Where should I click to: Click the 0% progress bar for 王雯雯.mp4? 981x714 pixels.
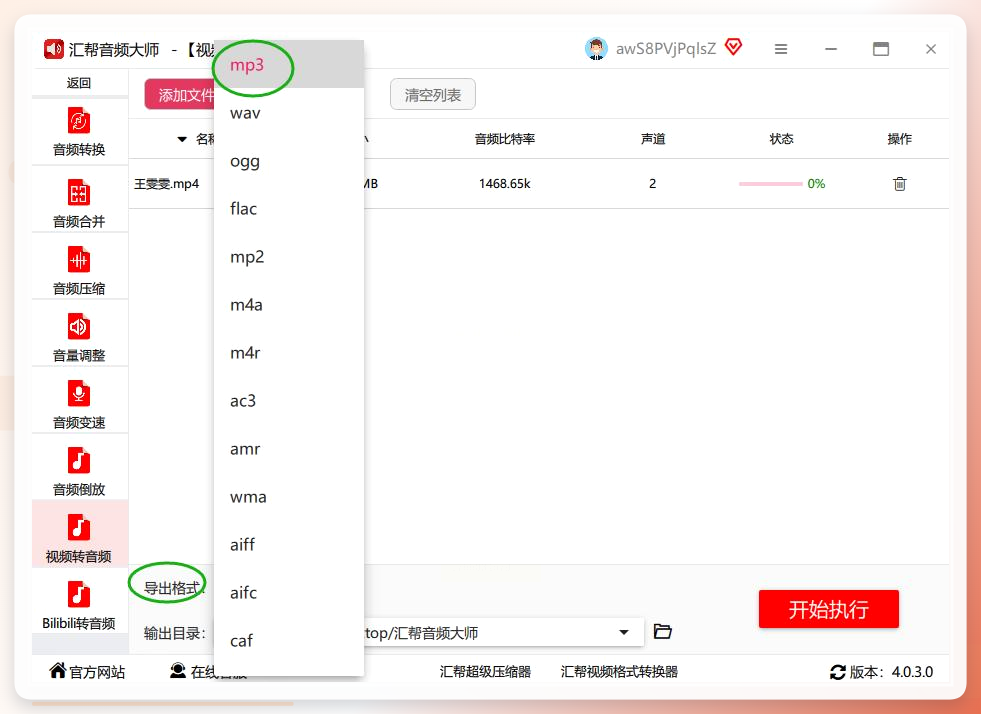[770, 184]
